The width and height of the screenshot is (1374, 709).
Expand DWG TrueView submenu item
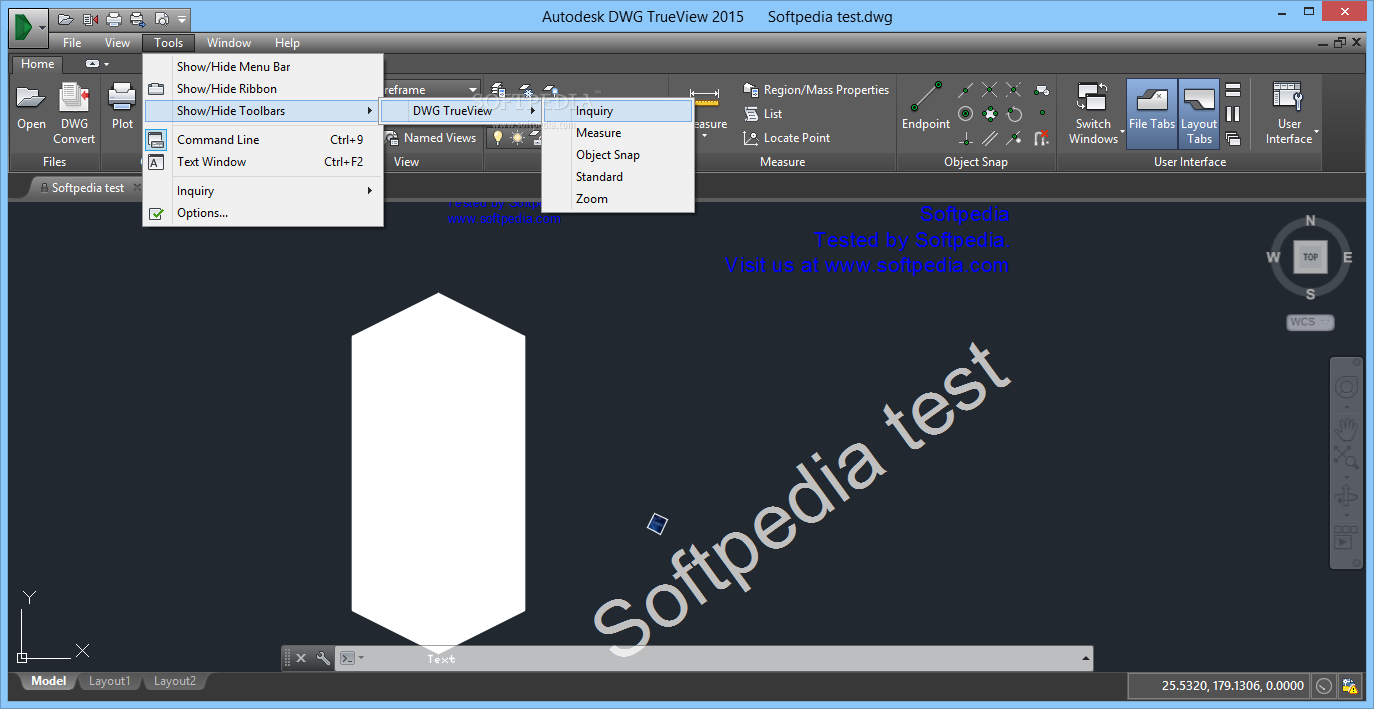461,111
